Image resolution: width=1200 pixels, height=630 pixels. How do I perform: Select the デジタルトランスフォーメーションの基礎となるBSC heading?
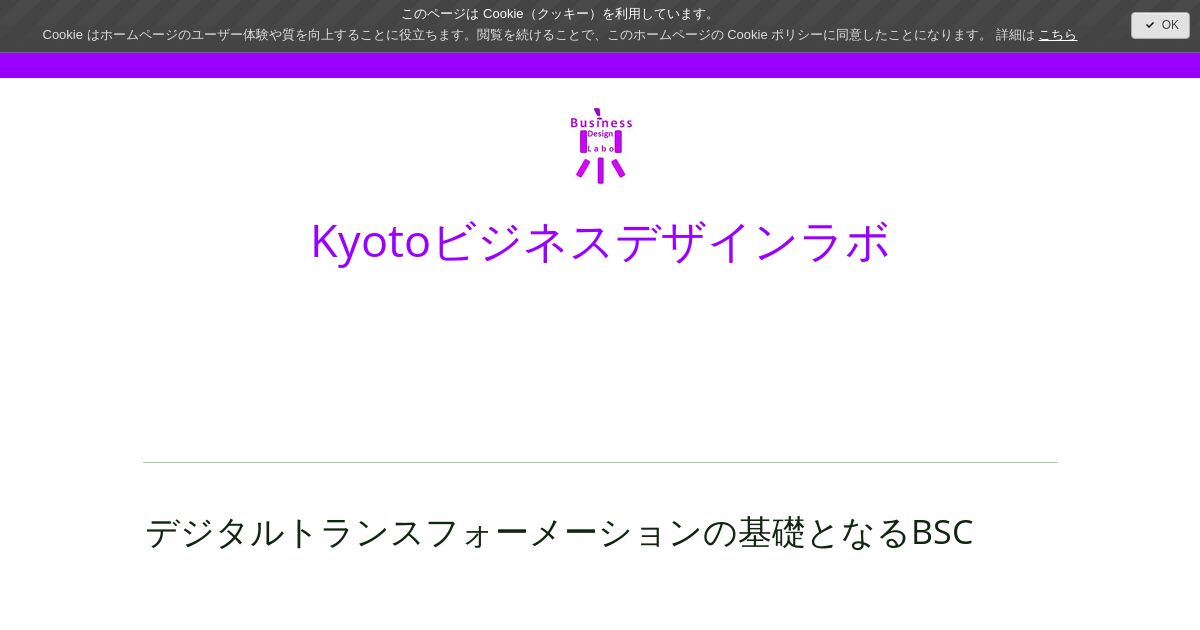point(559,532)
